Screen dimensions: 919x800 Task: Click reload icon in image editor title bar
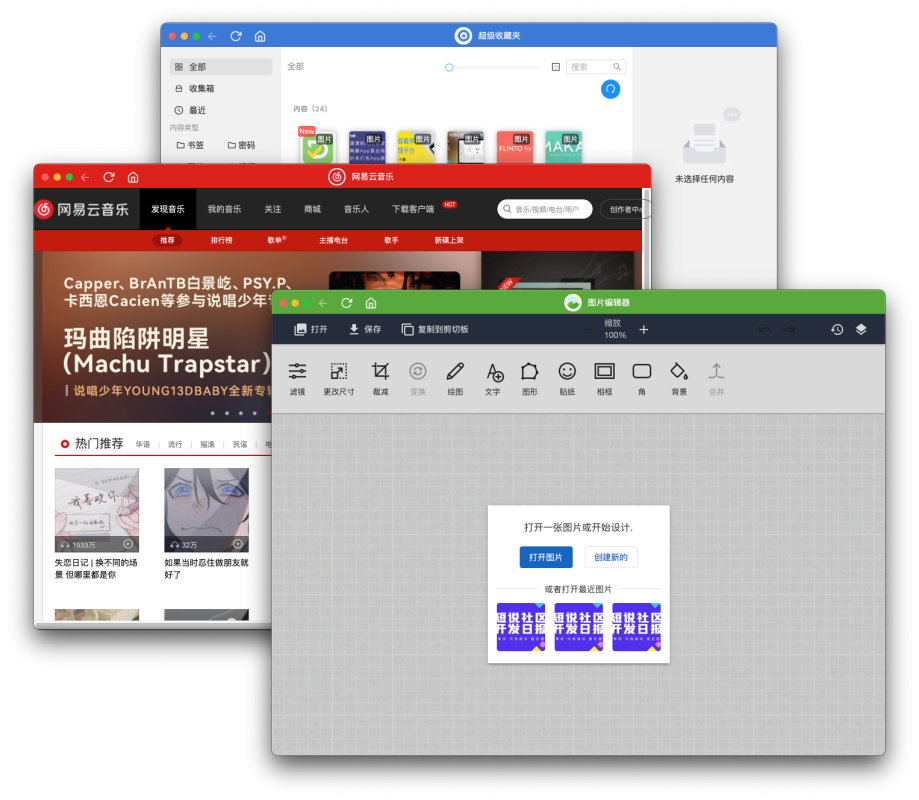click(347, 303)
